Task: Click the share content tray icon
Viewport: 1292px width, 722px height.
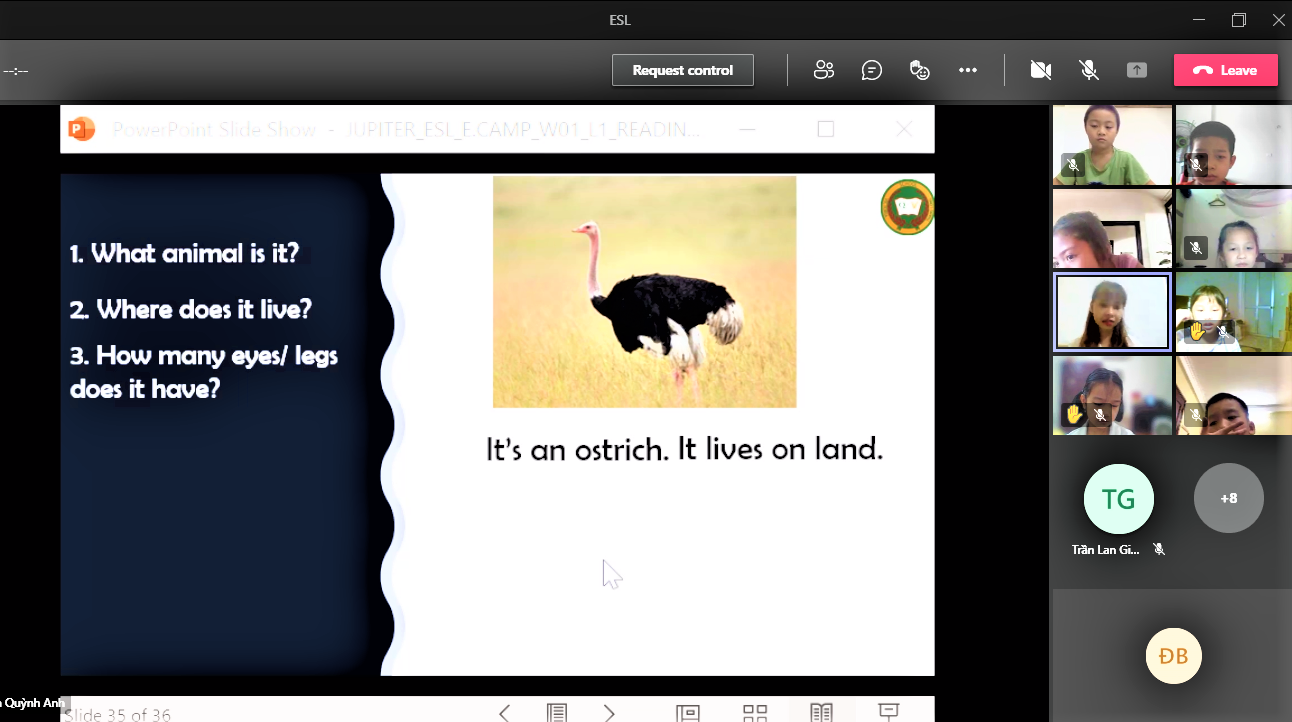Action: tap(1137, 70)
